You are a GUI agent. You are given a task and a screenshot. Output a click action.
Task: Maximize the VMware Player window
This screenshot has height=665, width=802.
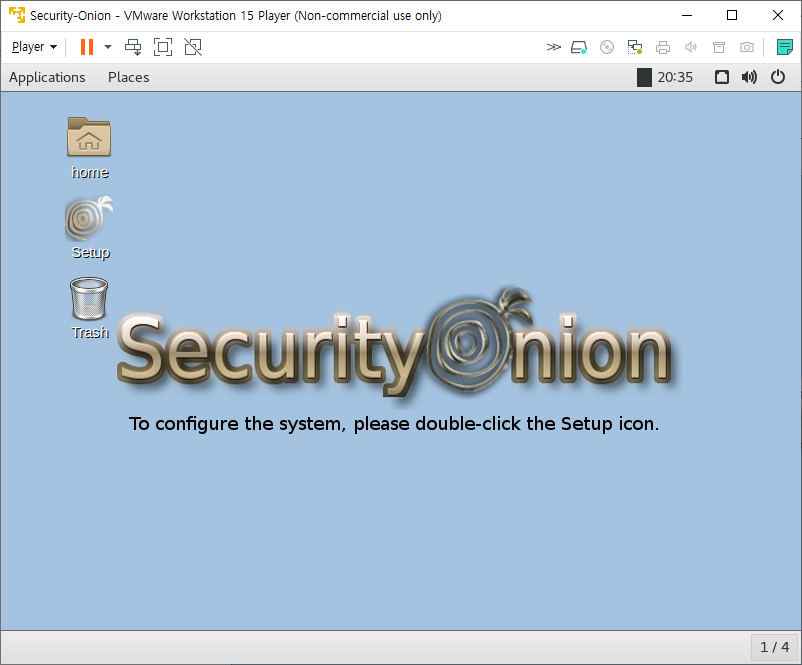(732, 15)
